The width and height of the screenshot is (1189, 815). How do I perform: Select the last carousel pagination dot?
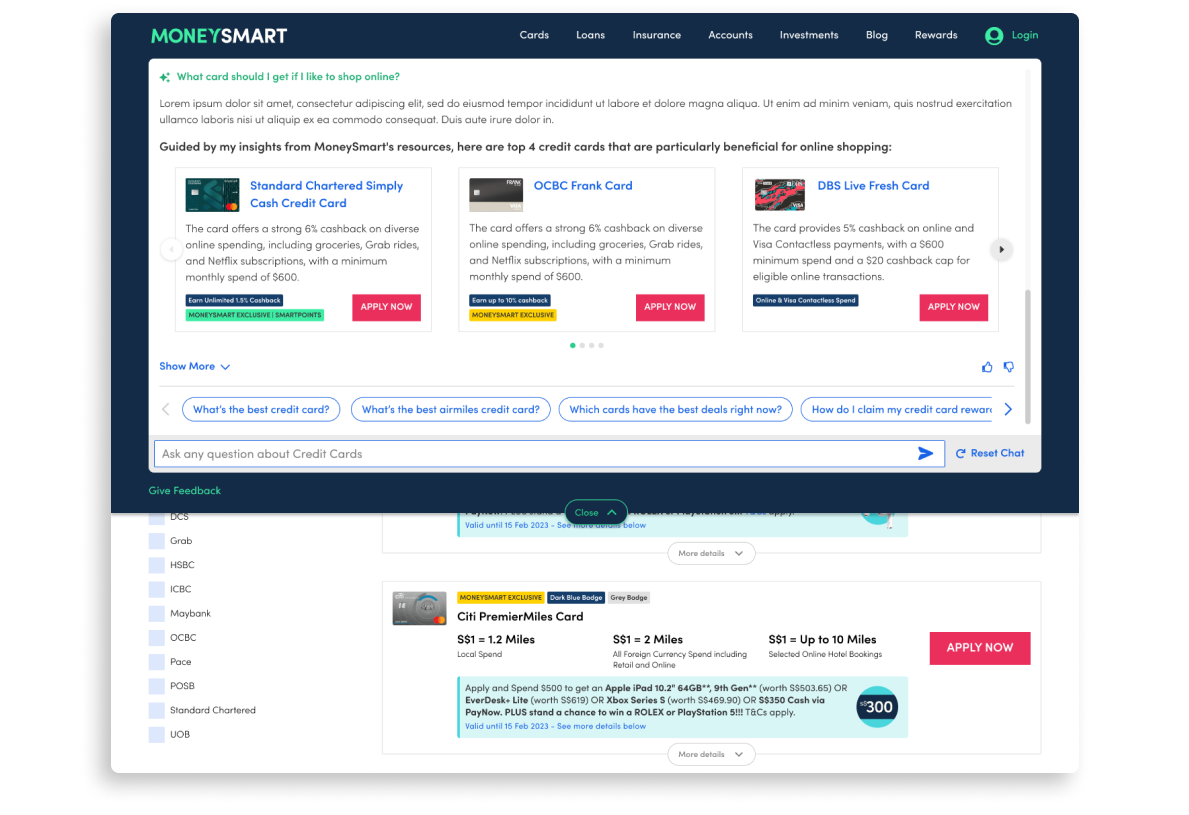coord(601,346)
